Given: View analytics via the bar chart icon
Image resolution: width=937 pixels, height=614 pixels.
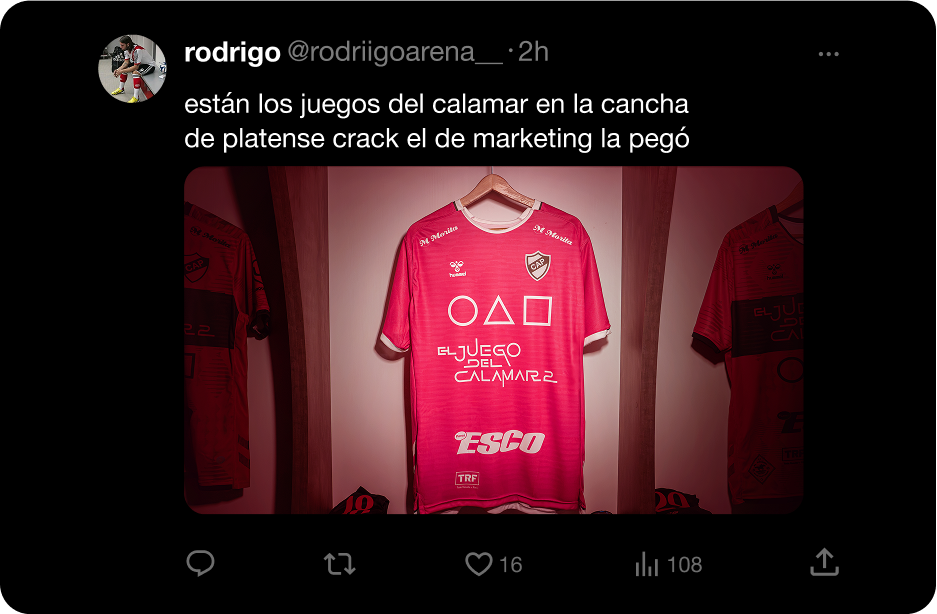Looking at the screenshot, I should coord(647,564).
